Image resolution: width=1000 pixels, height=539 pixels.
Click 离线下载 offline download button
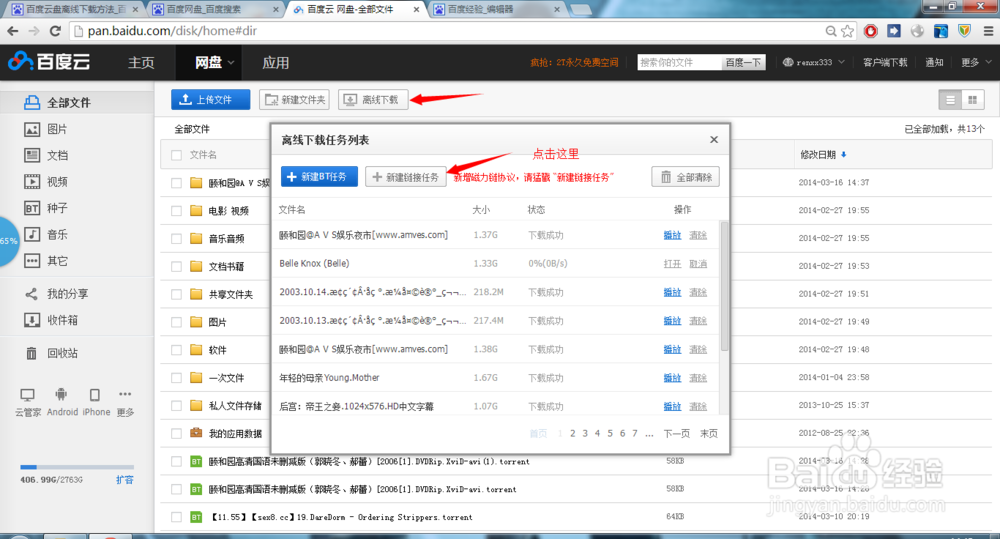pos(373,100)
